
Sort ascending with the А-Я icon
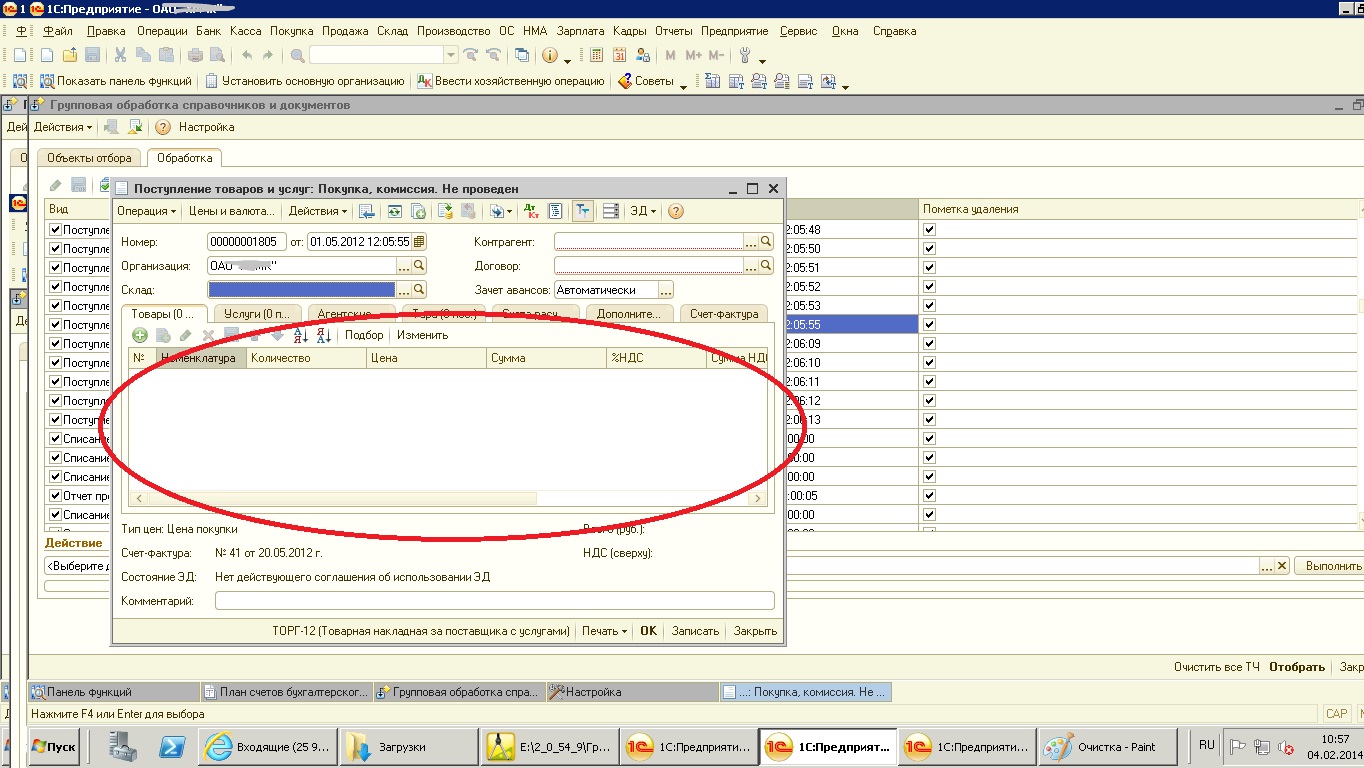[x=301, y=335]
